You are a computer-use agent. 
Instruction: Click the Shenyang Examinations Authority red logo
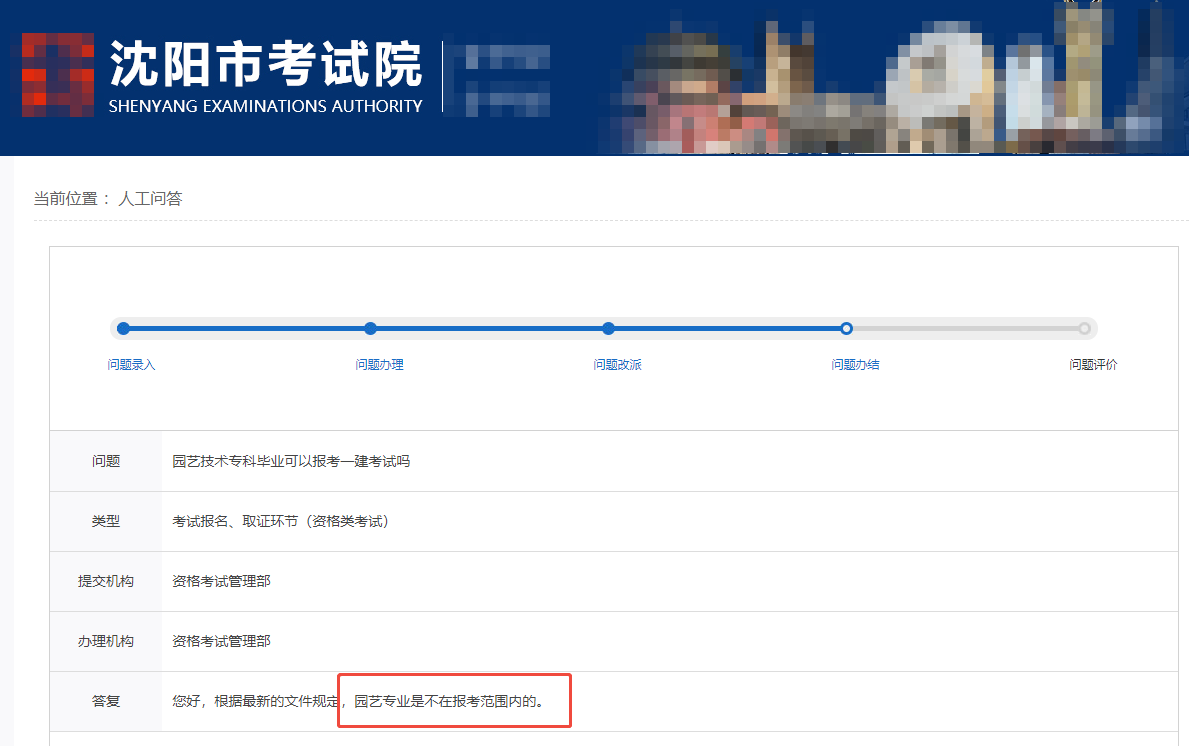pos(57,75)
